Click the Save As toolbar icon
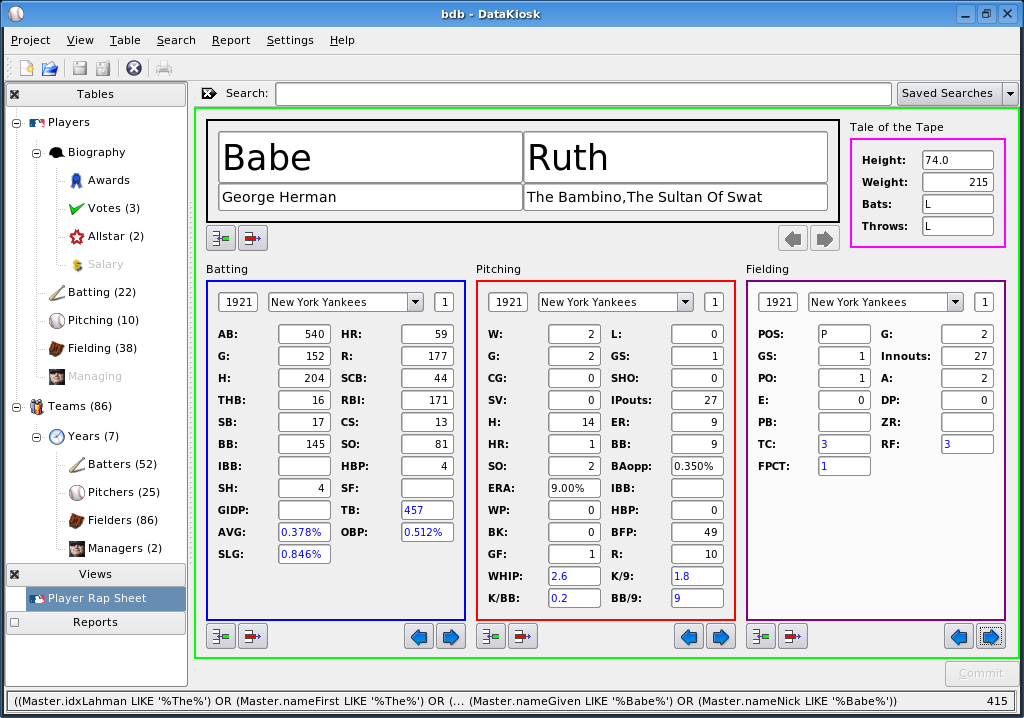 tap(103, 68)
